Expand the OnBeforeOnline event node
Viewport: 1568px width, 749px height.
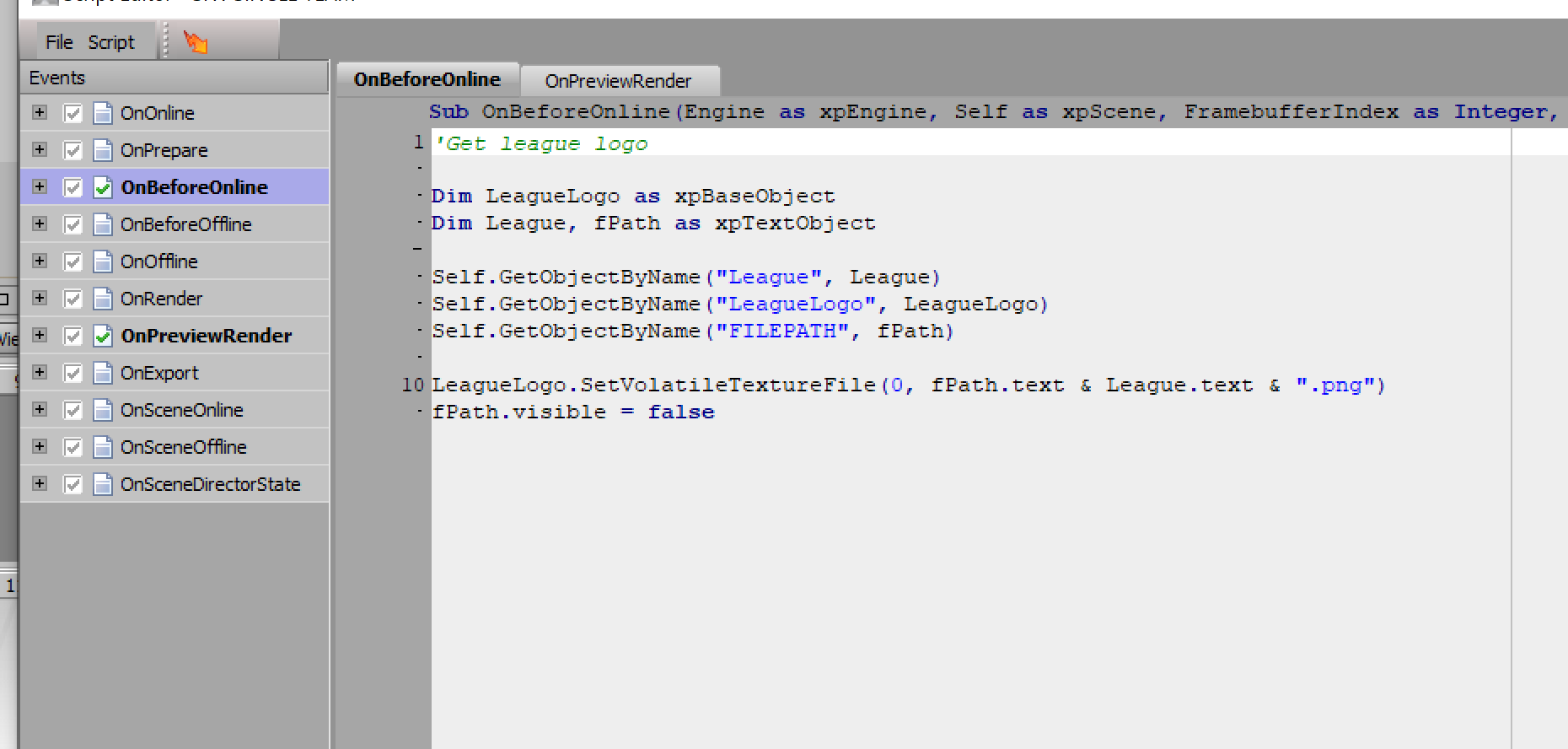pos(40,186)
